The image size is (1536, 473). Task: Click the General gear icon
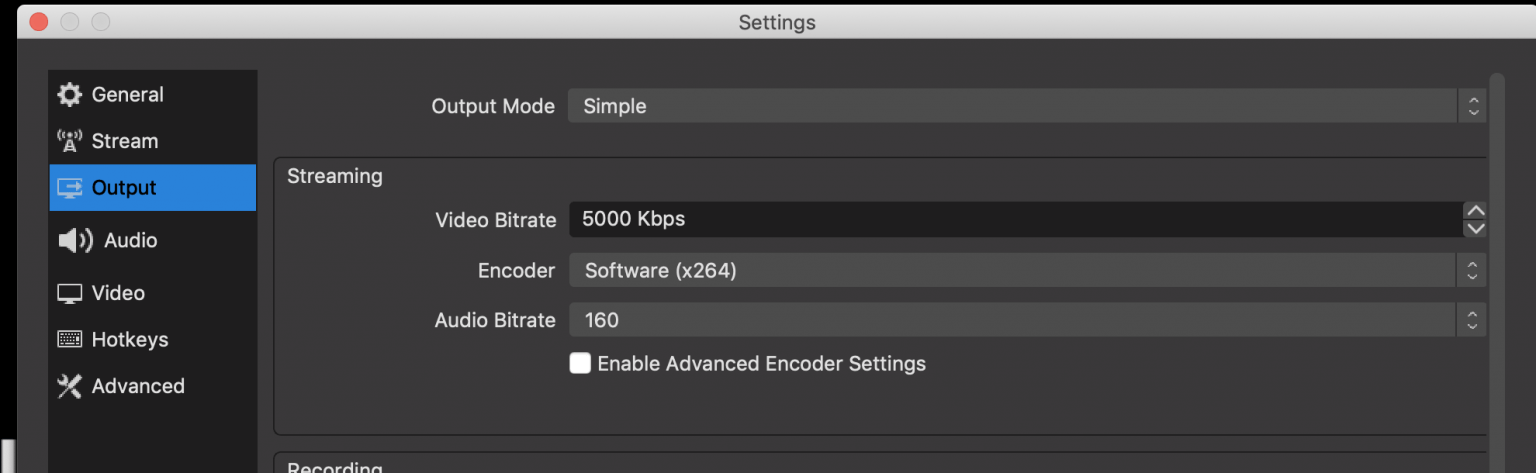tap(69, 94)
